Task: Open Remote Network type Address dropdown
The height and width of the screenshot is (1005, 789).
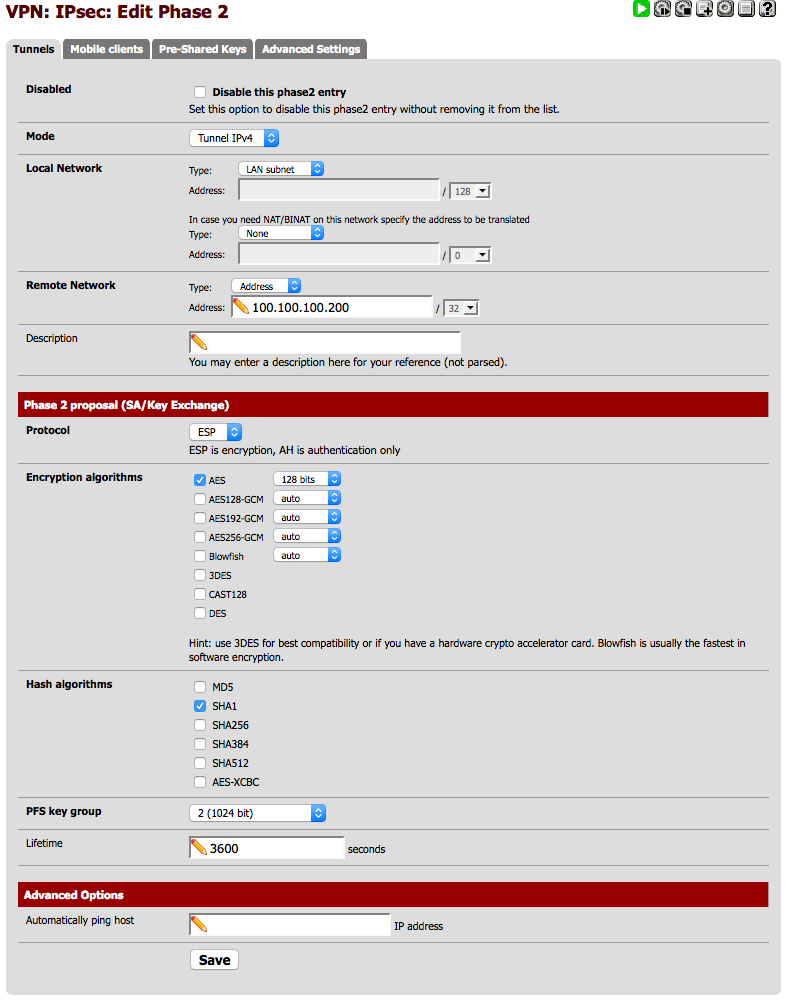Action: click(x=266, y=286)
